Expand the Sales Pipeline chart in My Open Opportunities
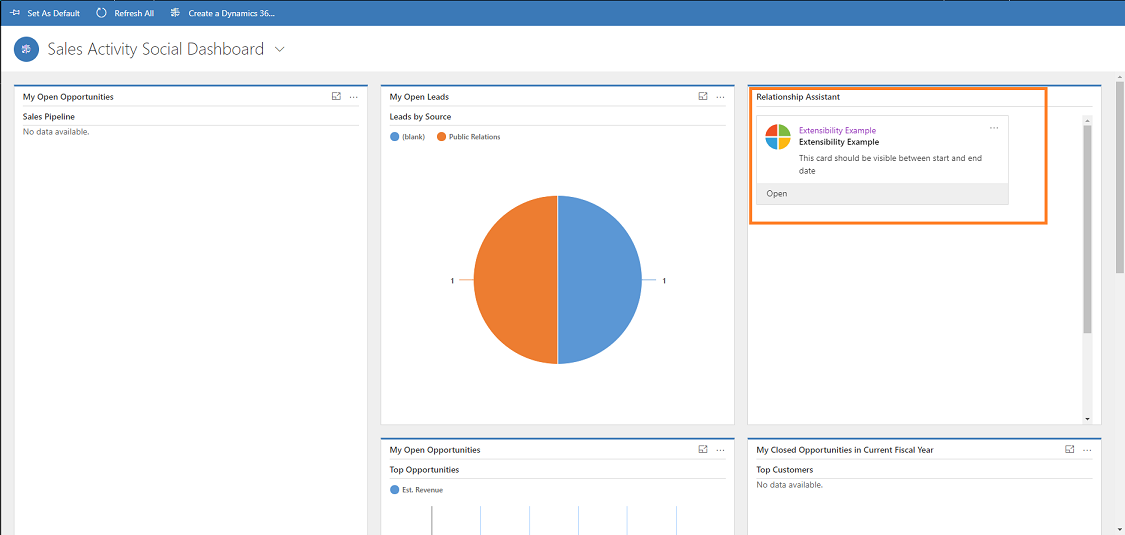Viewport: 1125px width, 535px height. [336, 96]
